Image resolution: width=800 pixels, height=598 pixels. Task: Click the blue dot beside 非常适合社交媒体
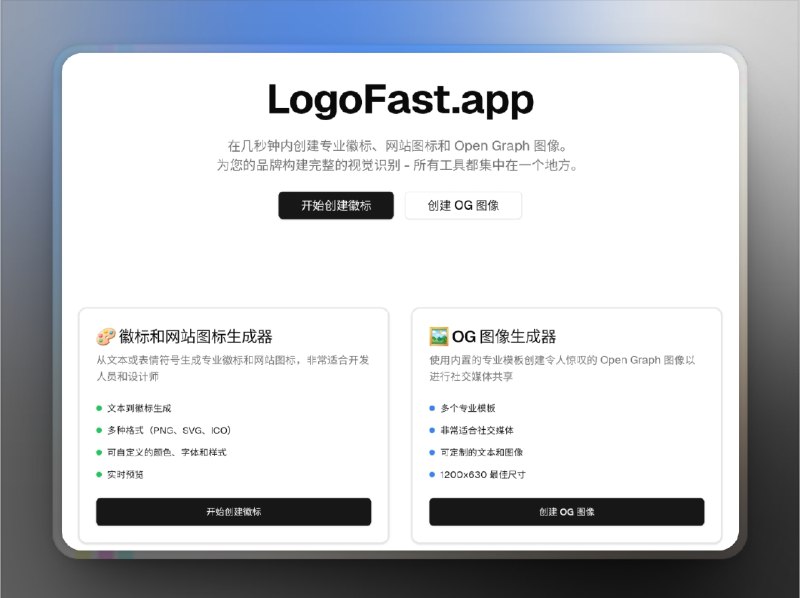click(x=432, y=431)
